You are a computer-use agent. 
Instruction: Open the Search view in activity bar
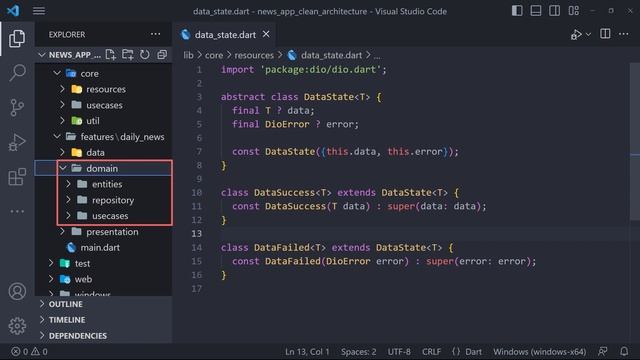tap(17, 73)
